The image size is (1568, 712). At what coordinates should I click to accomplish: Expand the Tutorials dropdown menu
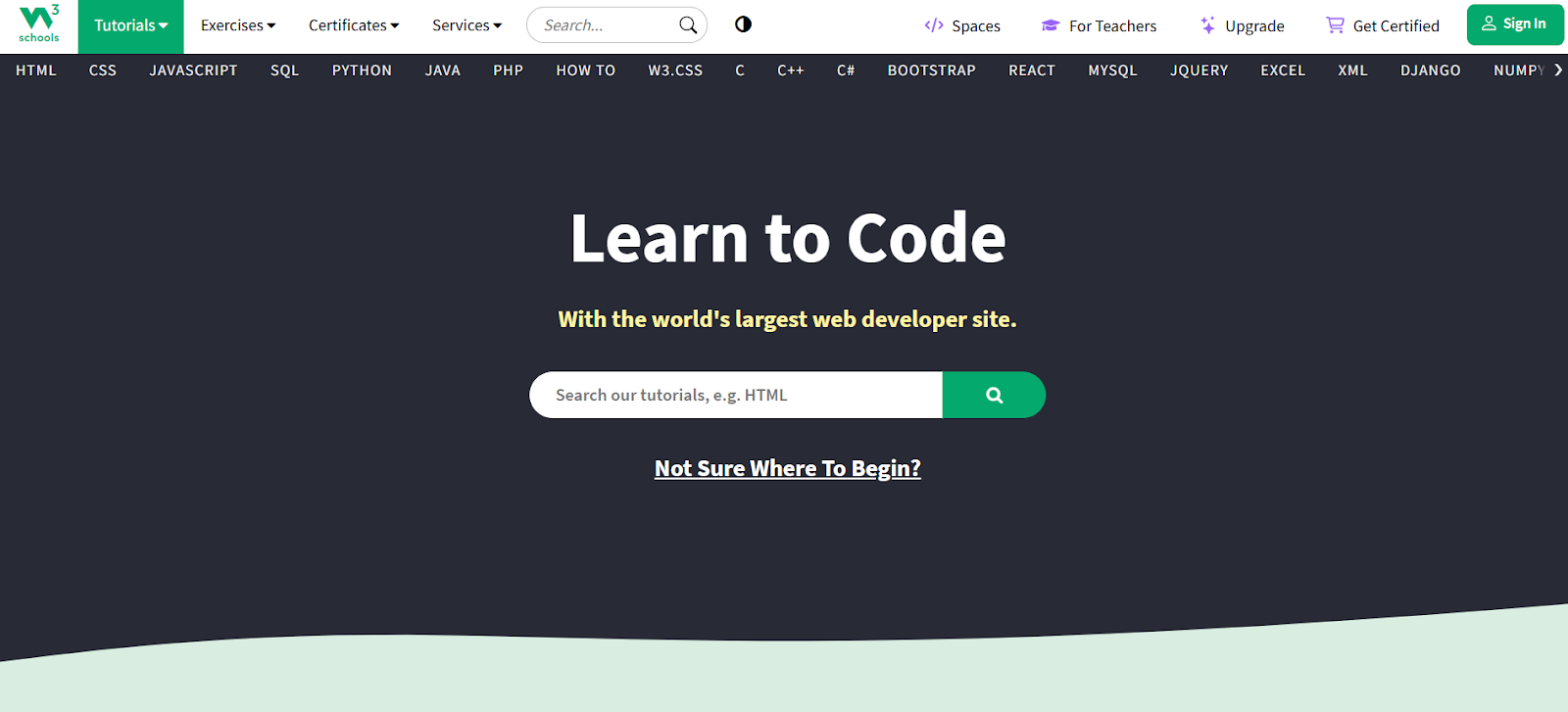[130, 25]
